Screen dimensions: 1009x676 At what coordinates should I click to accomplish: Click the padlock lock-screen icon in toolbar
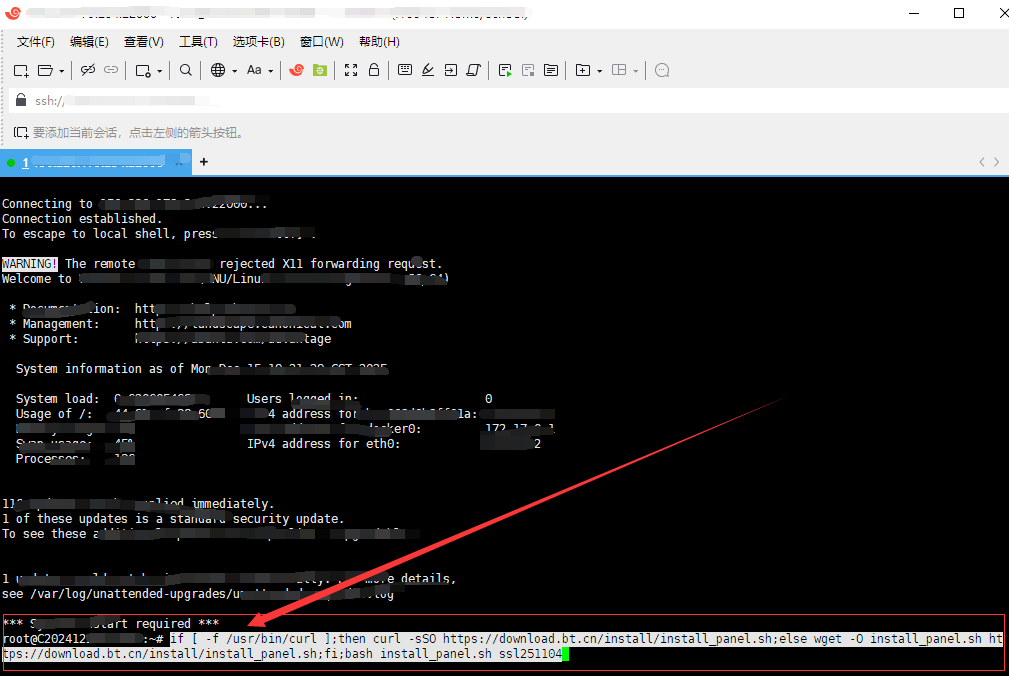(374, 70)
